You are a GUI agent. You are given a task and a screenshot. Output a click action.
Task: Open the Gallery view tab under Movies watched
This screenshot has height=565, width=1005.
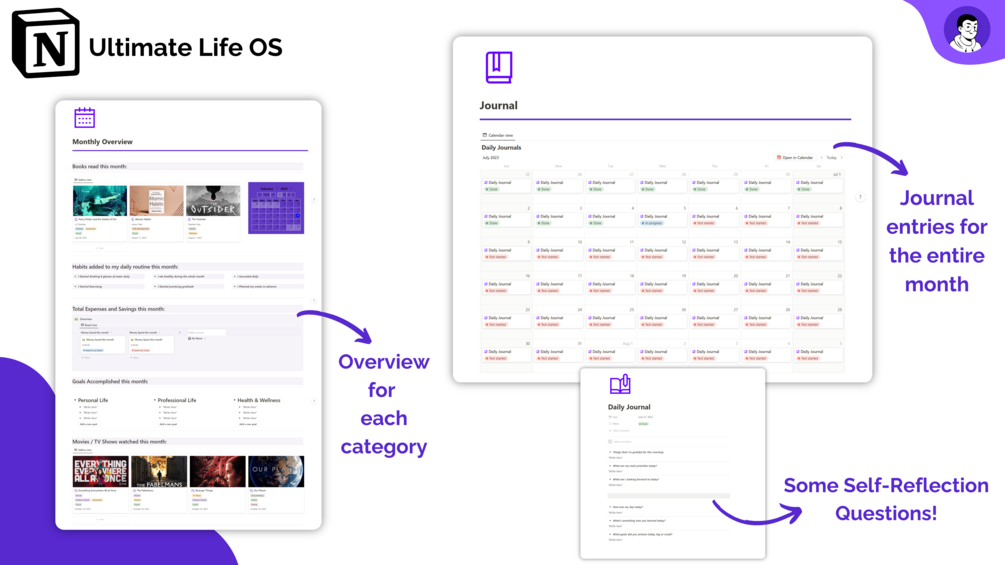pos(83,450)
